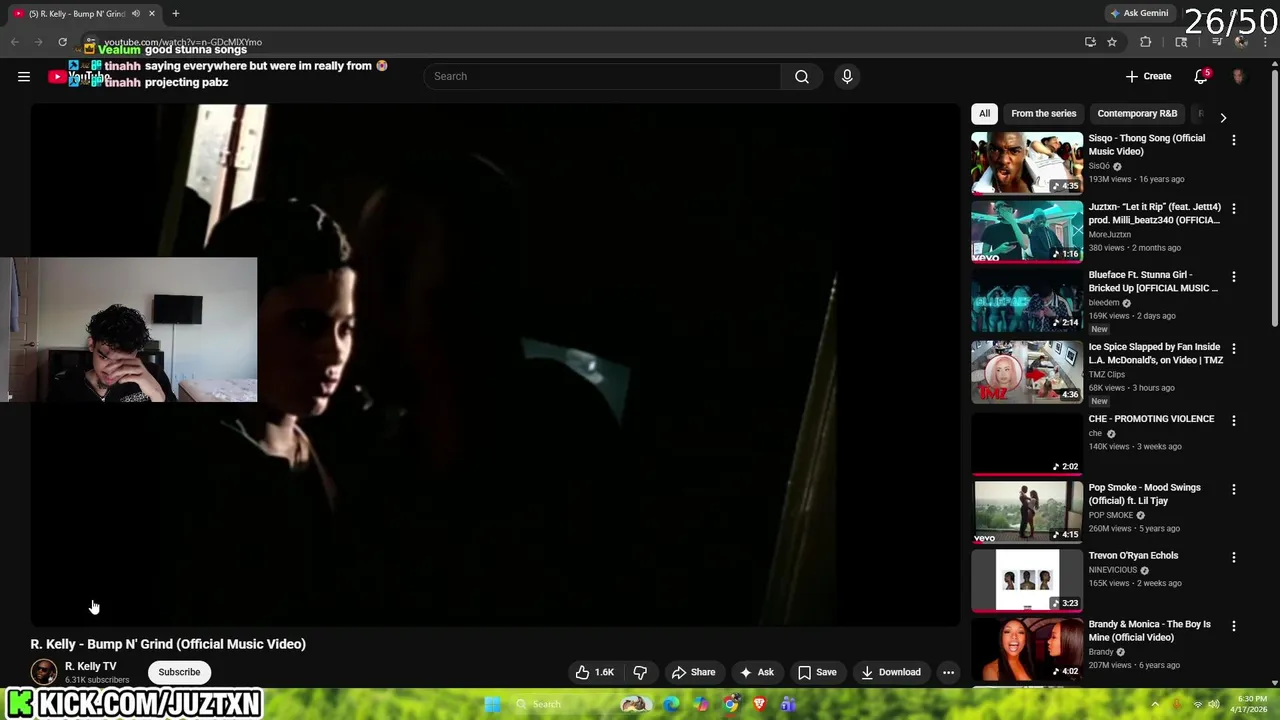This screenshot has width=1280, height=720.
Task: Select the Contemporary R&B chip
Action: (1137, 114)
